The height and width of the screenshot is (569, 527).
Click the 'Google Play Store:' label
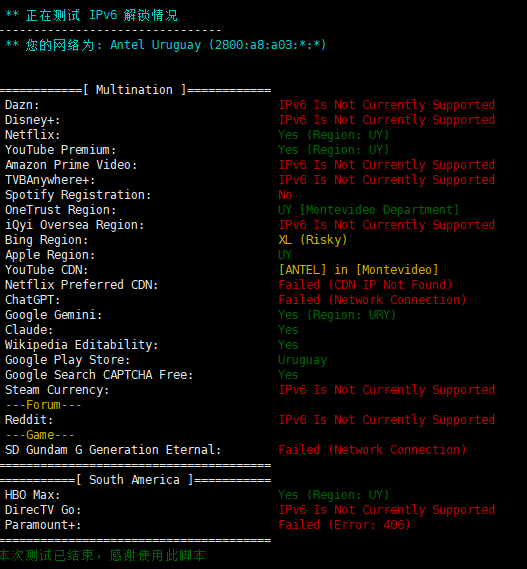pyautogui.click(x=68, y=360)
